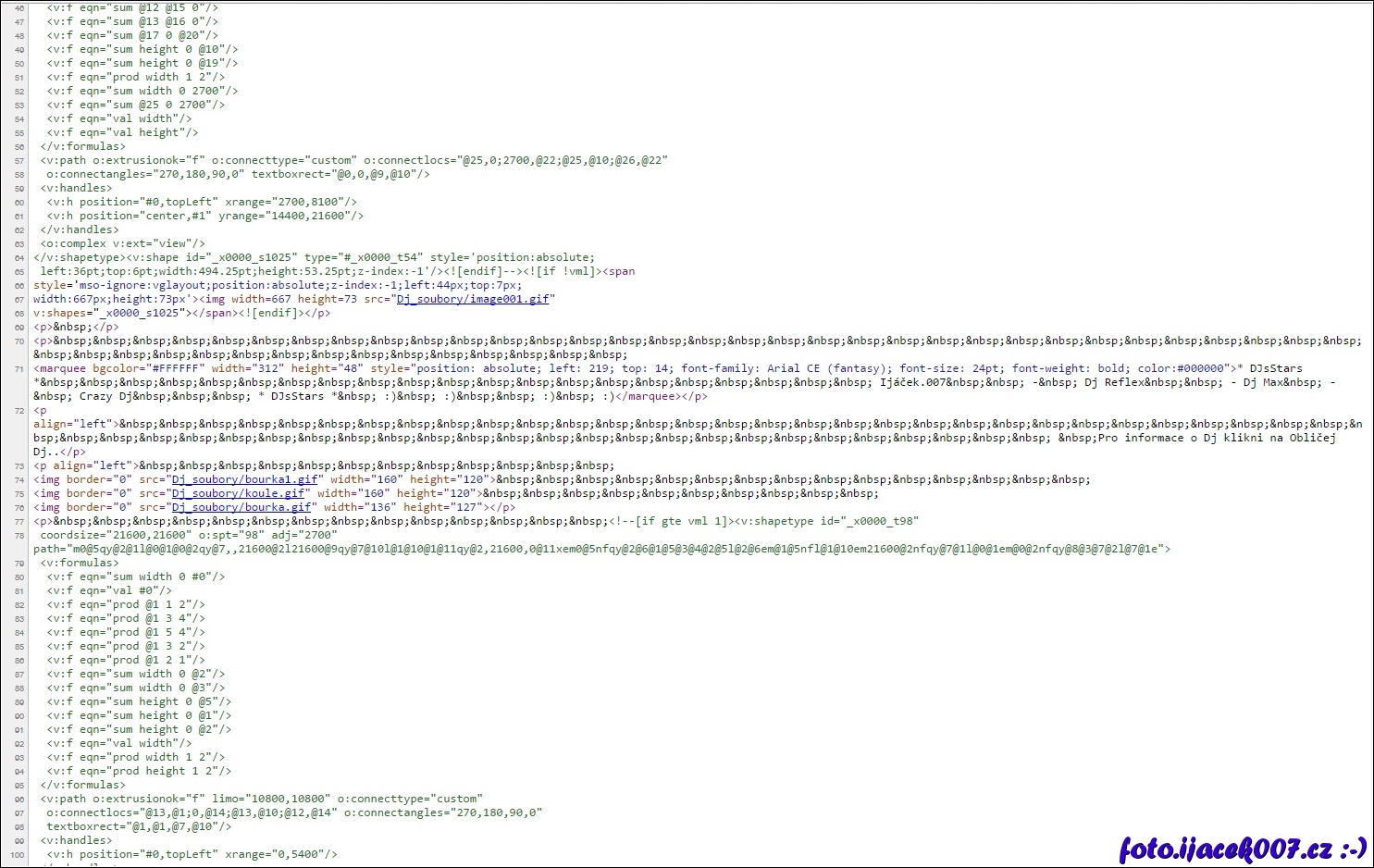This screenshot has width=1374, height=868.
Task: Click the Dj_soubory/bourka.gif link
Action: [241, 507]
